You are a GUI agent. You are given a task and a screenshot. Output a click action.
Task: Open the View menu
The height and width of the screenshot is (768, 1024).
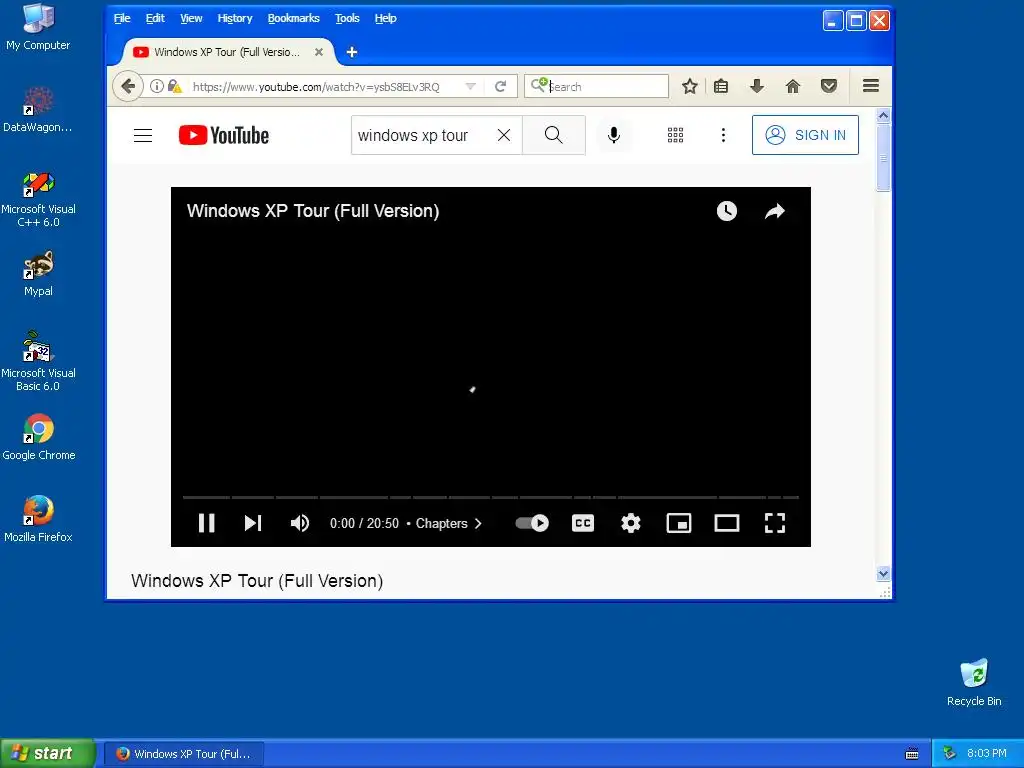tap(191, 18)
